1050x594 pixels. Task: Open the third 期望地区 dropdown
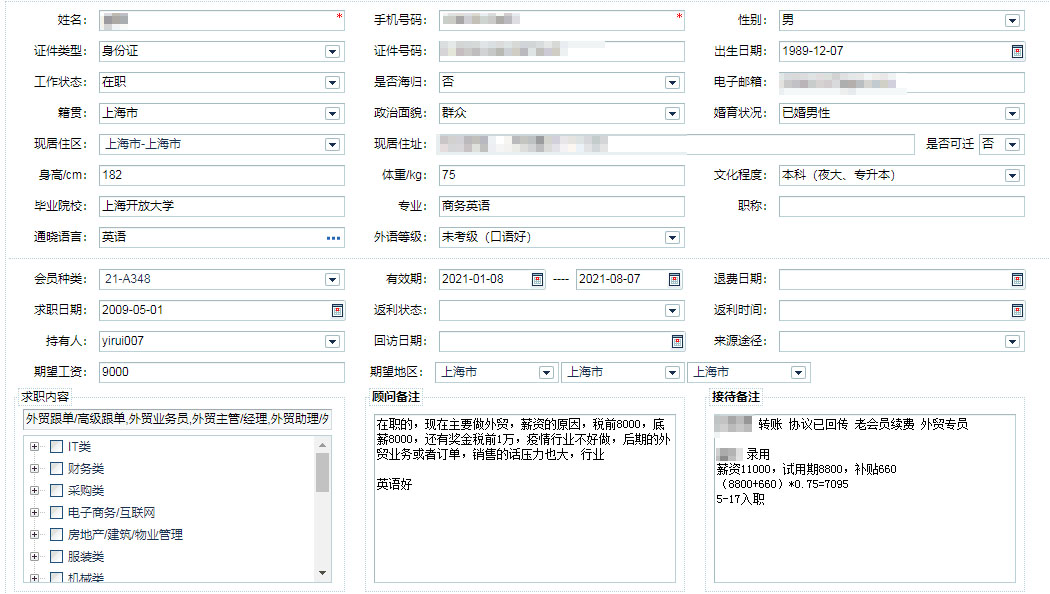[x=798, y=373]
